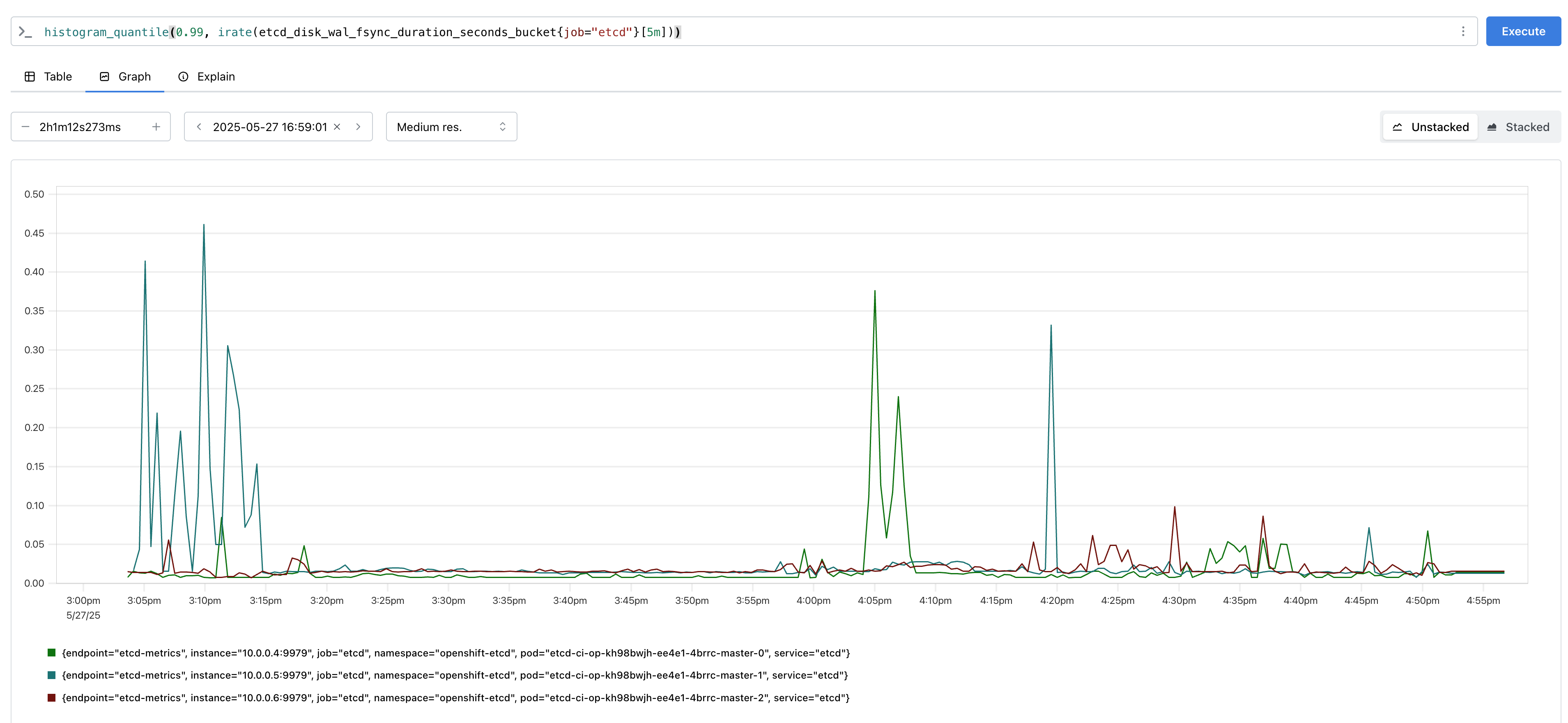Go to previous end time with left chevron
Screen dimensions: 1568x723
(199, 127)
